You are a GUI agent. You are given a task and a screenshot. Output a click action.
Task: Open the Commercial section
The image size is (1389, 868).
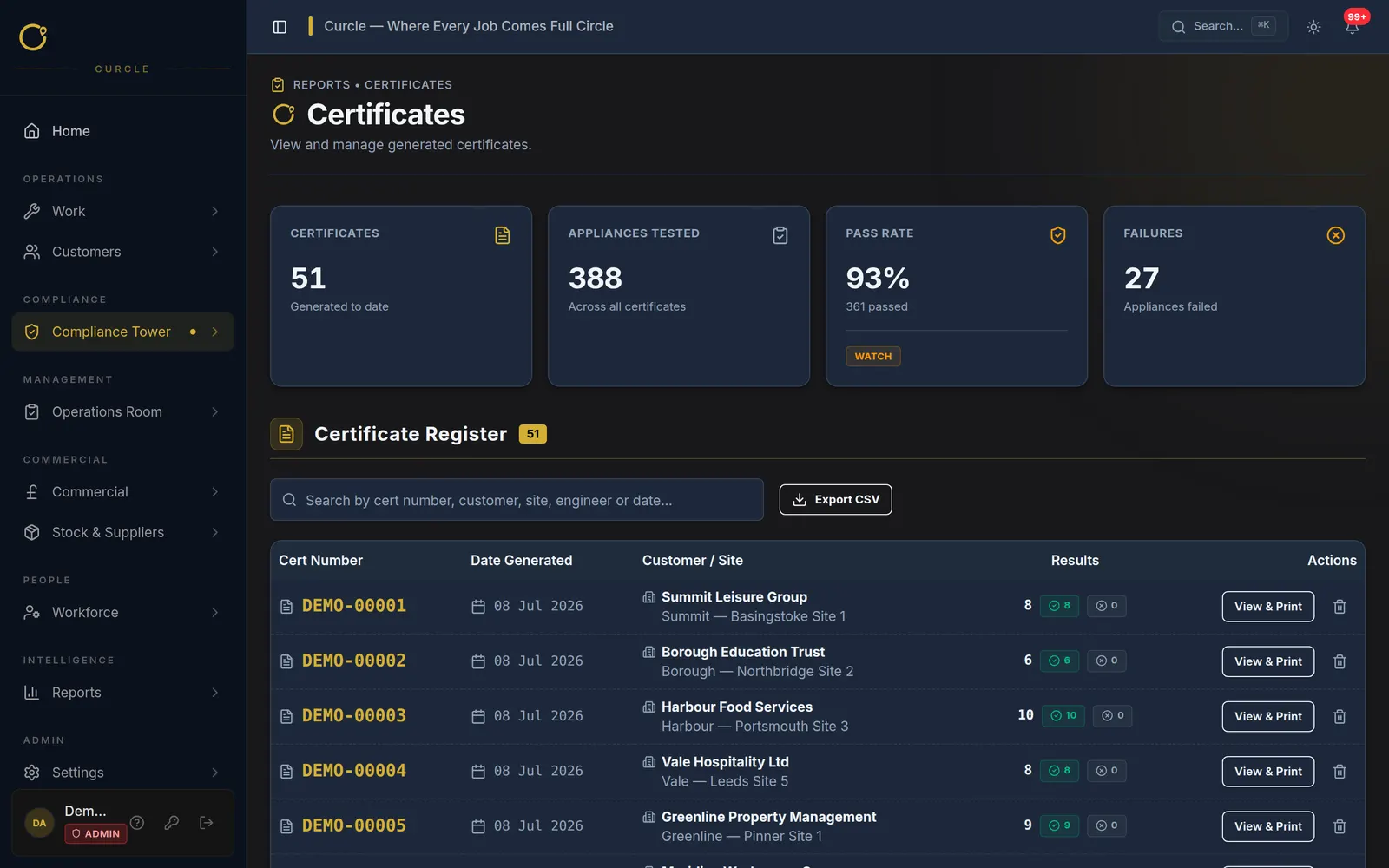(x=122, y=492)
